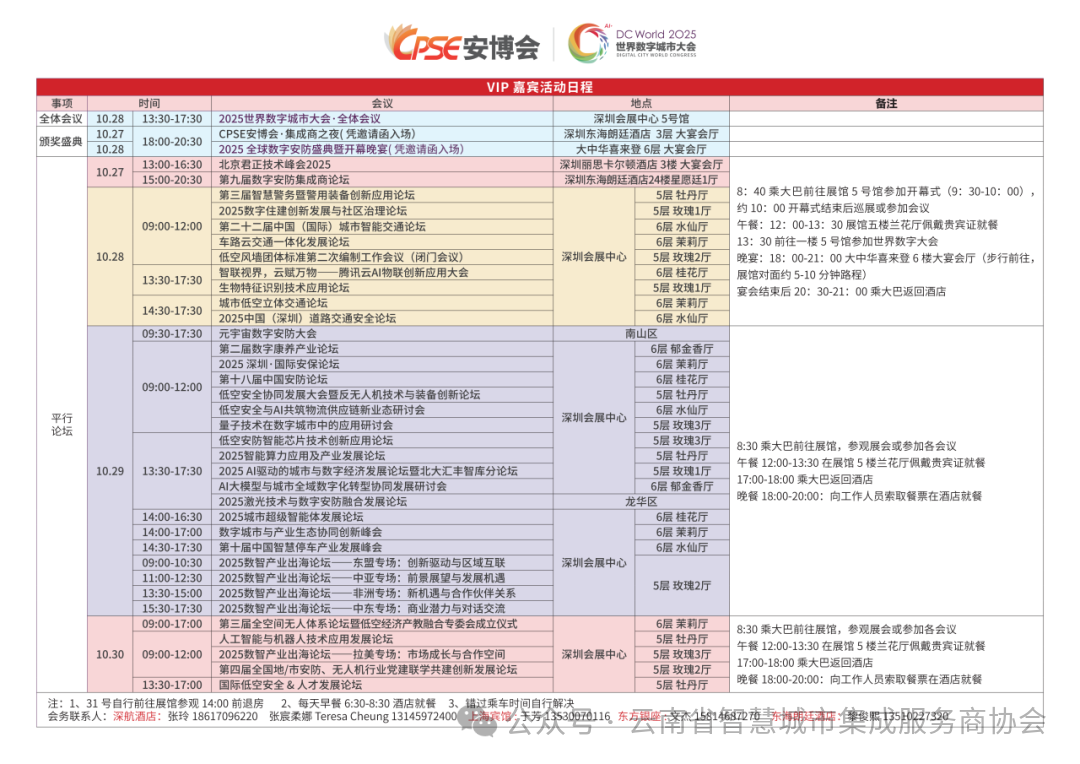Click the 18:00-20:30 time cell

[x=172, y=141]
